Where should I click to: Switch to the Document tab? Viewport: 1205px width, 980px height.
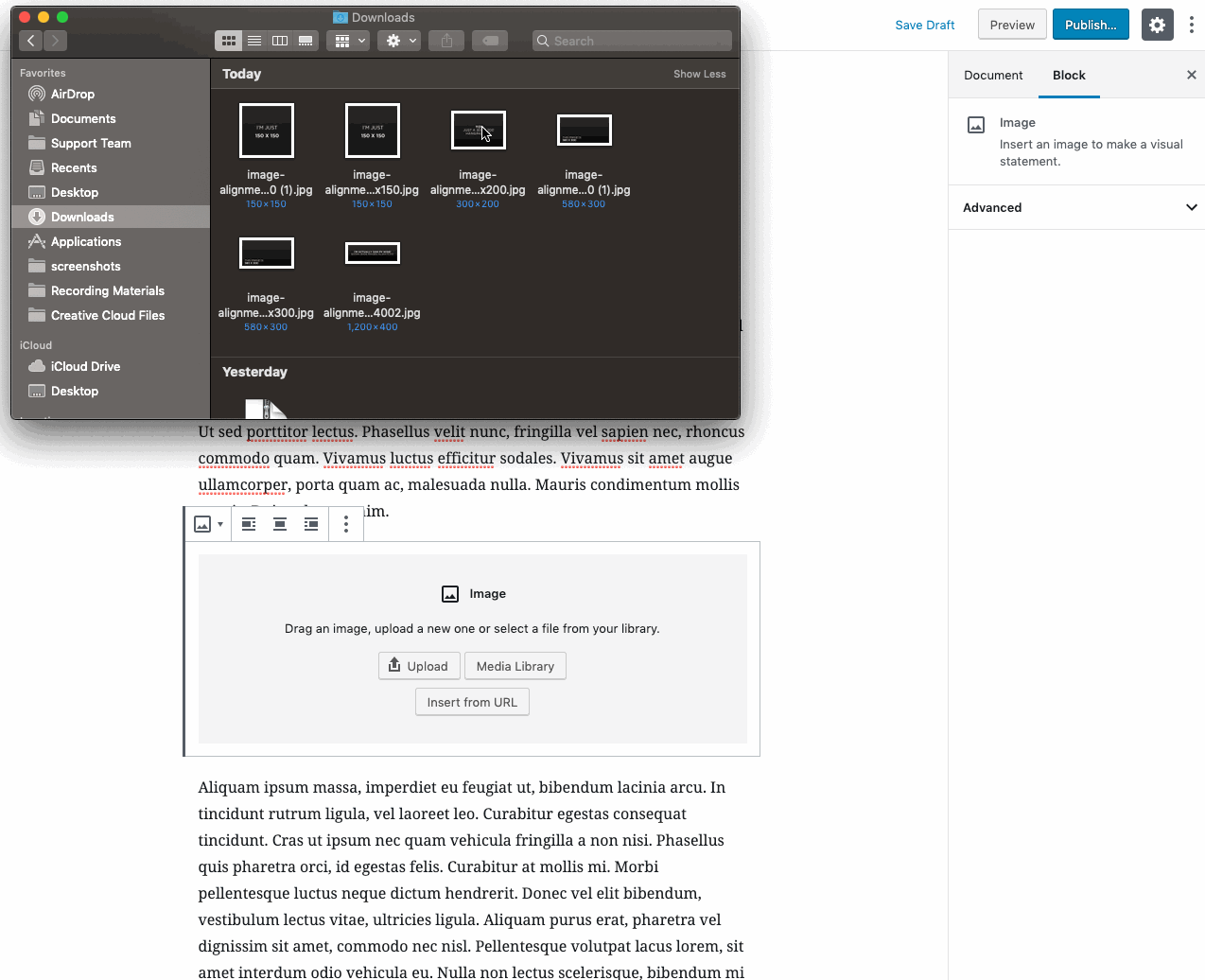point(993,75)
